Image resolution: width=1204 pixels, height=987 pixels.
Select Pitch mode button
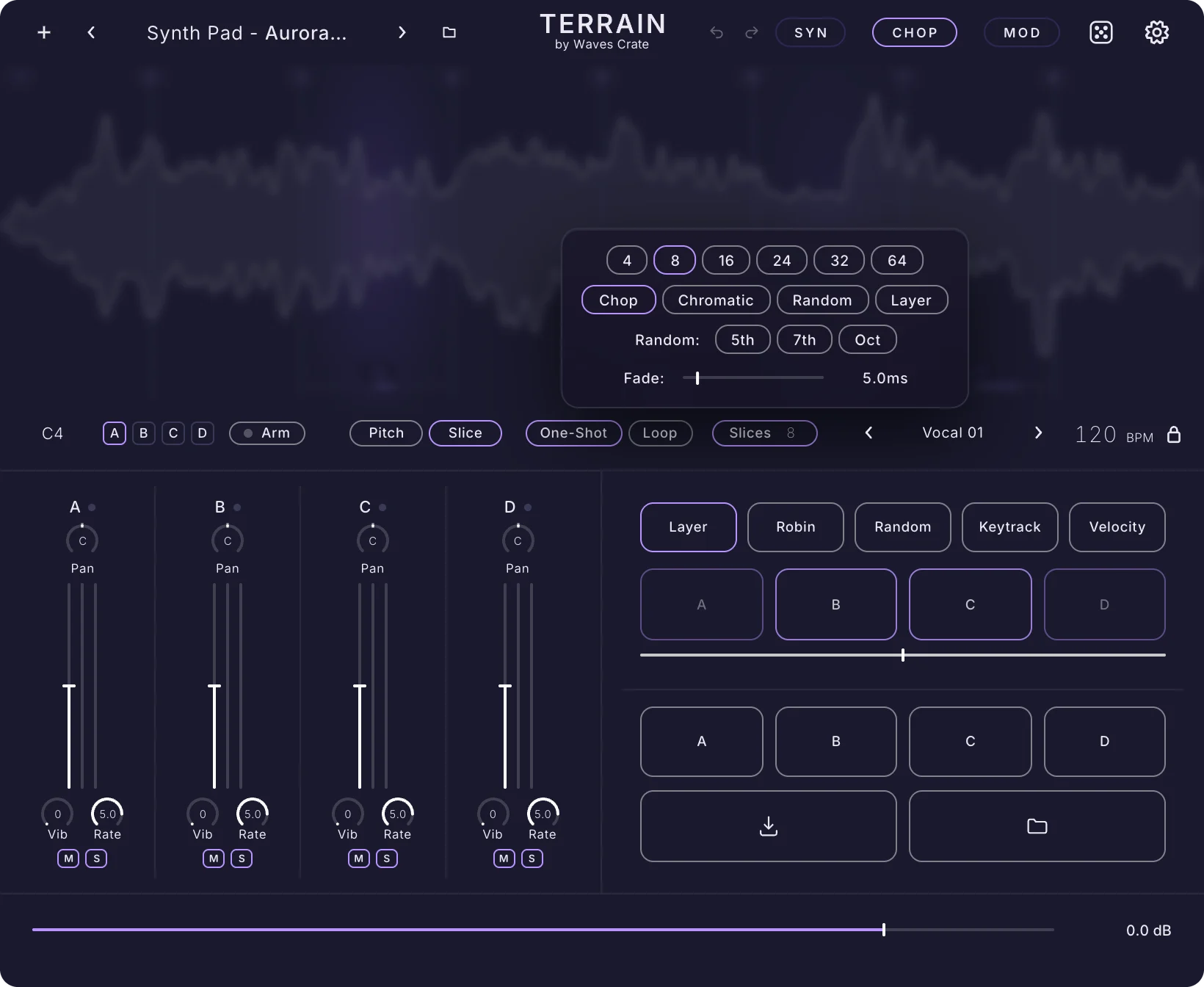[x=386, y=433]
